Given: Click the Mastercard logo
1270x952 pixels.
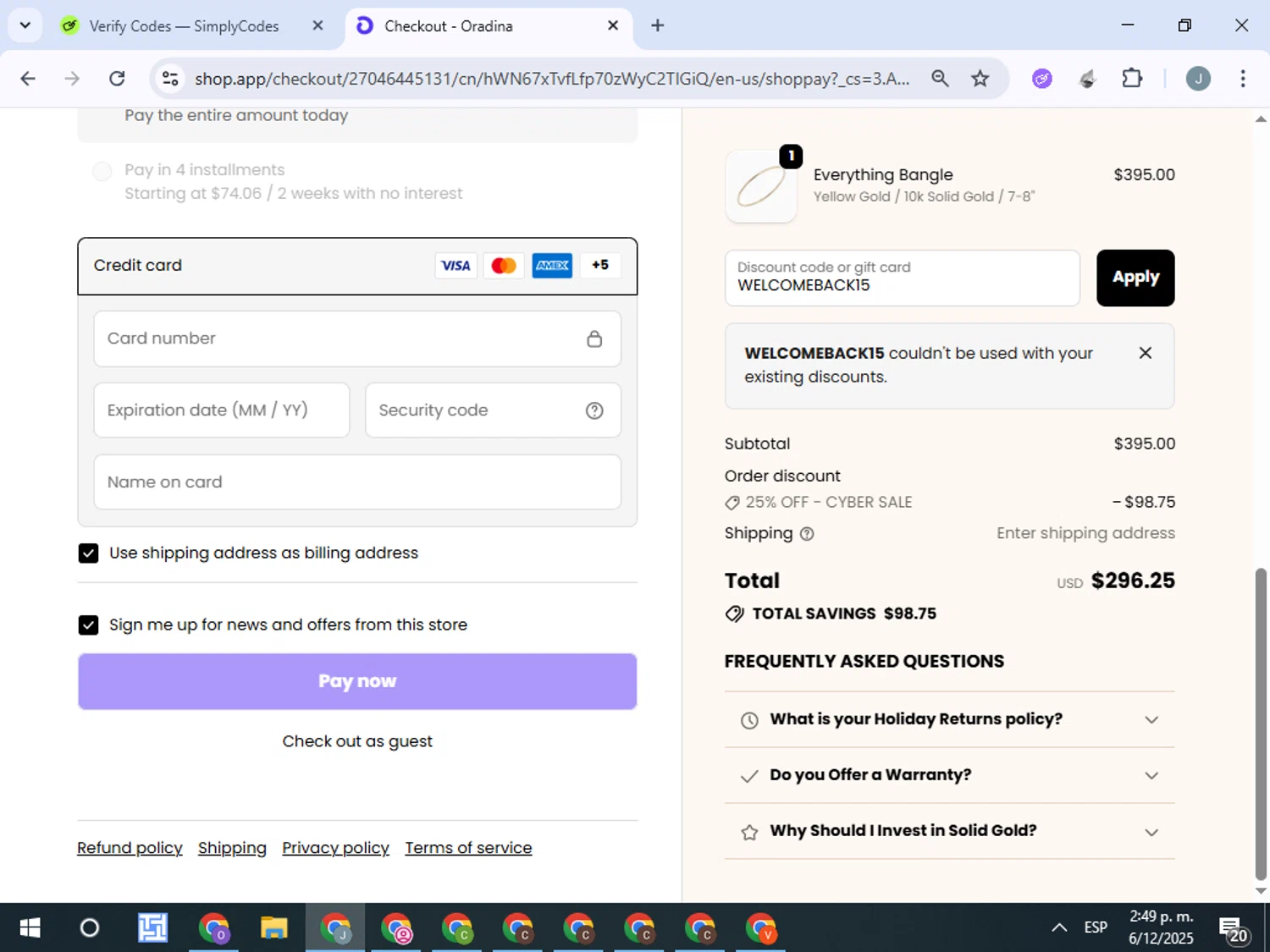Looking at the screenshot, I should pyautogui.click(x=504, y=266).
